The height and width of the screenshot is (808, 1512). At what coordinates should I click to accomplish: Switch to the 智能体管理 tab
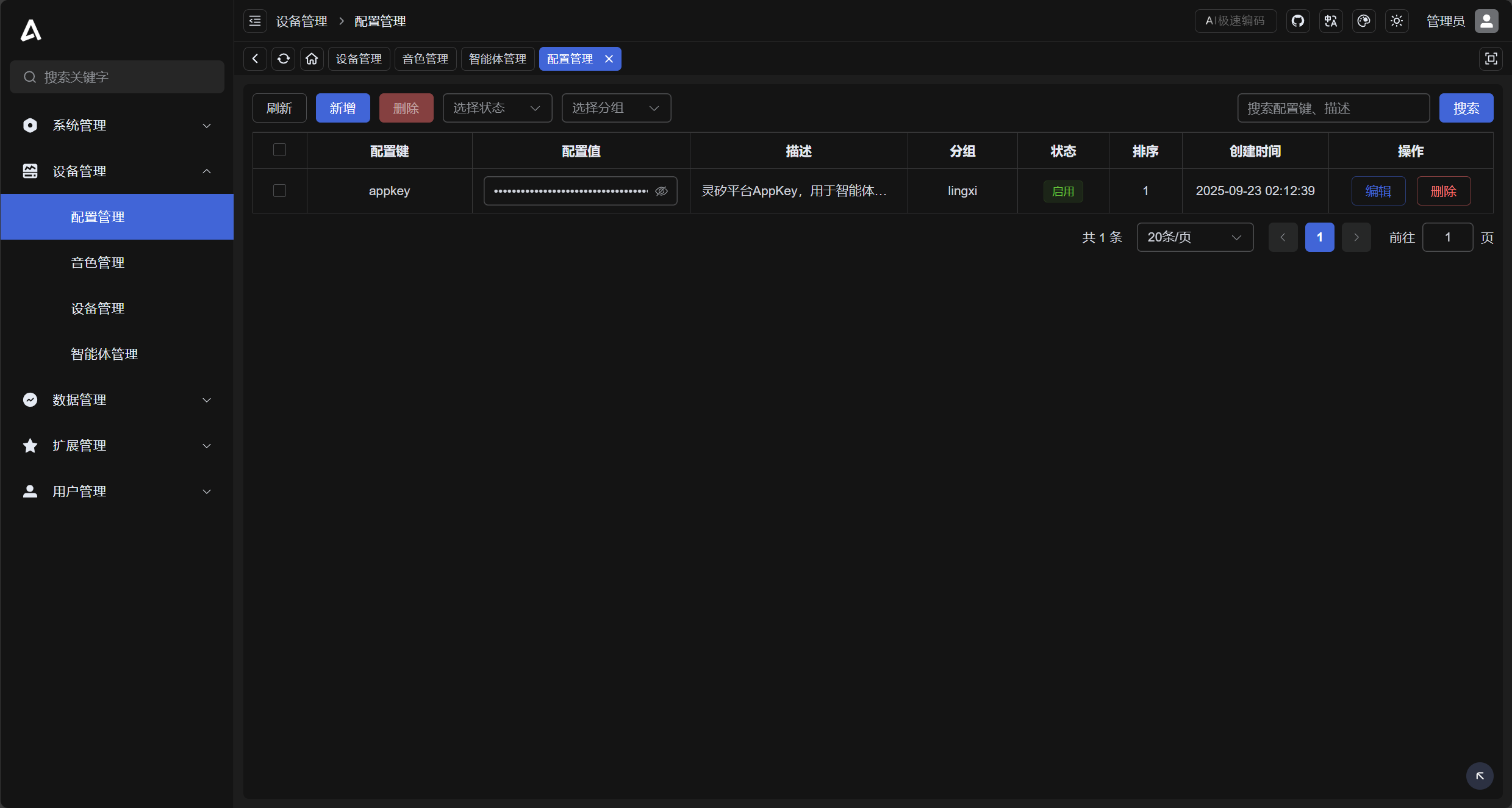[x=497, y=59]
